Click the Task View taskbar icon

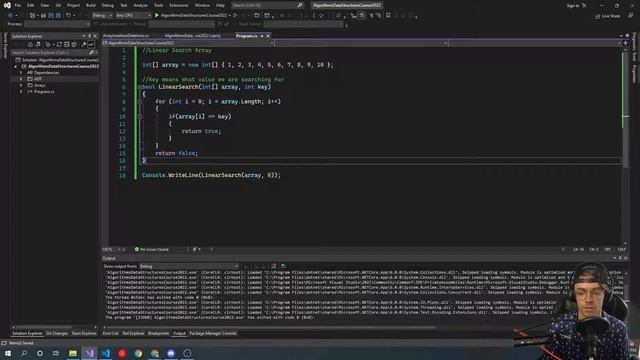coord(56,353)
